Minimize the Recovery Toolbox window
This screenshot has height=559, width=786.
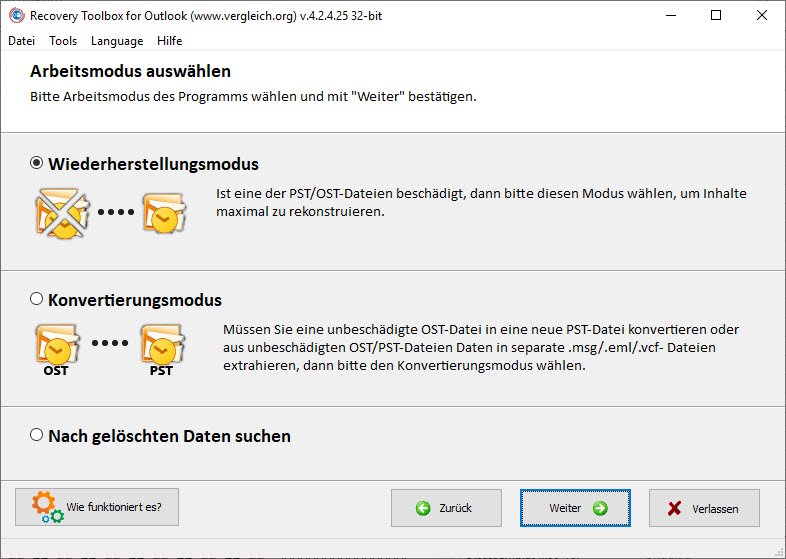[671, 16]
